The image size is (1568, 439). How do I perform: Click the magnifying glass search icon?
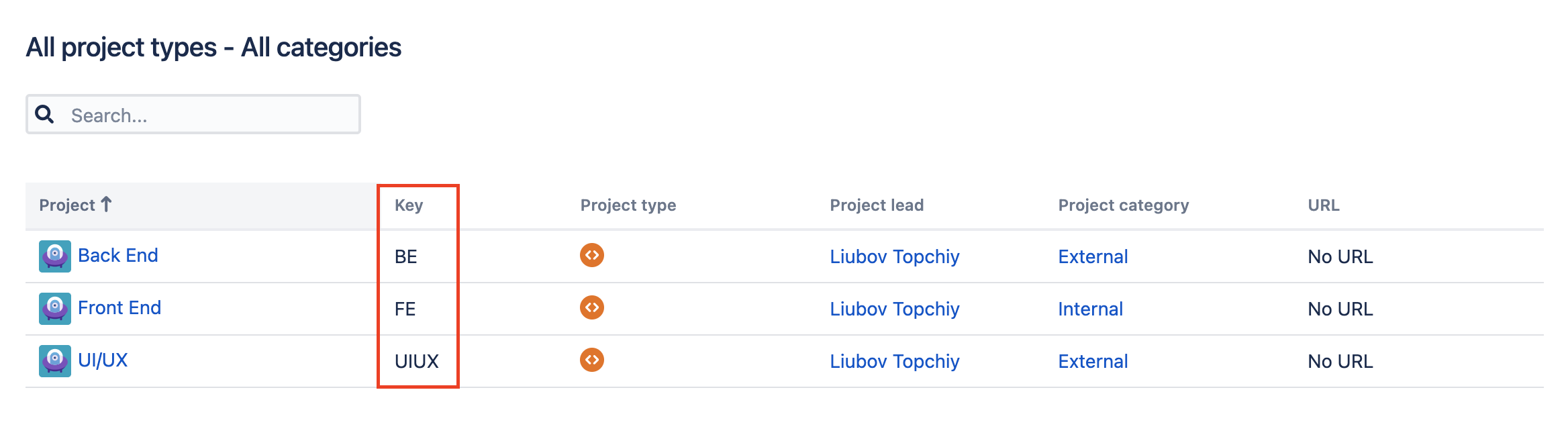coord(44,115)
